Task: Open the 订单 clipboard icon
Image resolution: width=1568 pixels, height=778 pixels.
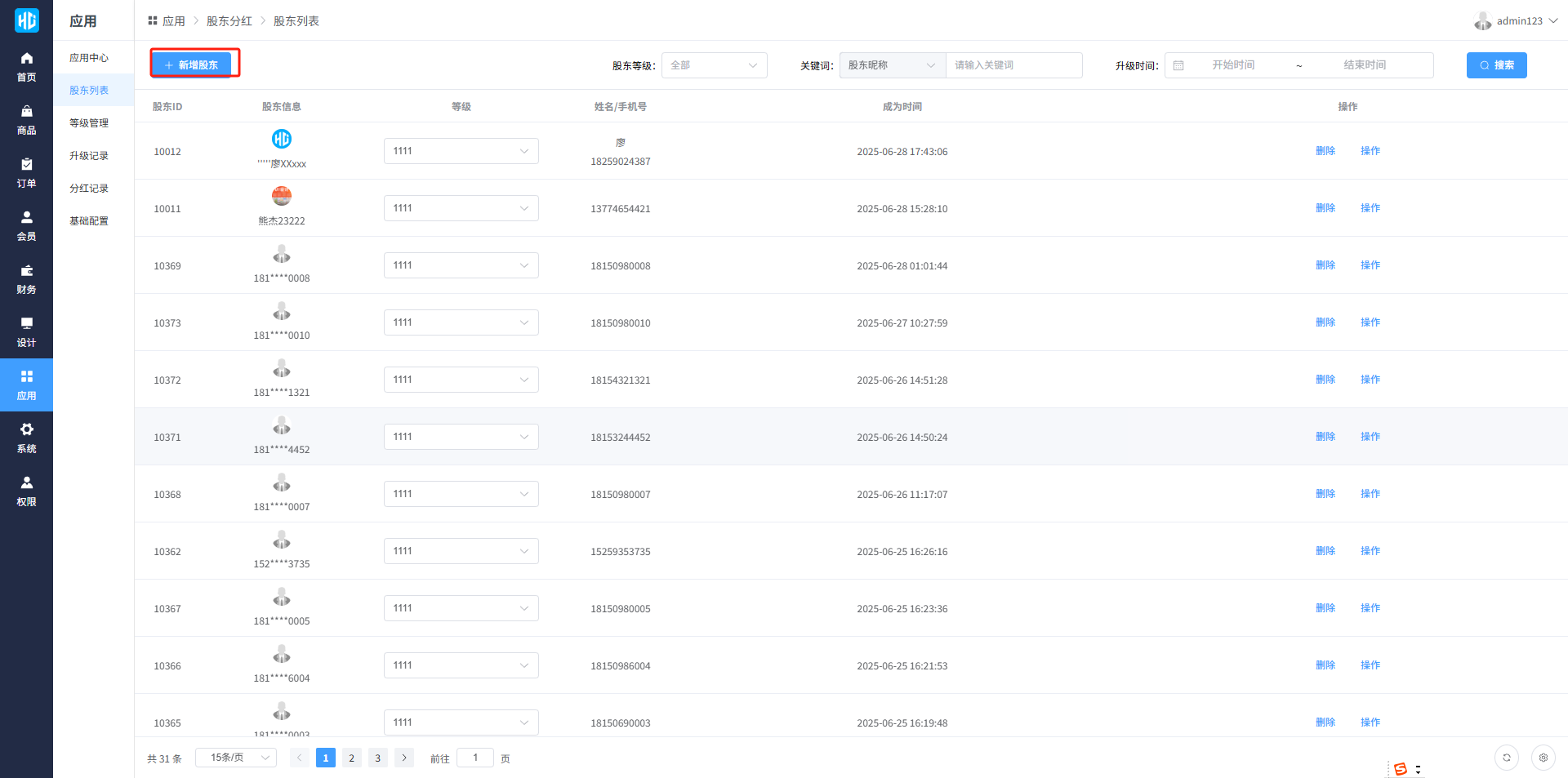Action: tap(26, 165)
